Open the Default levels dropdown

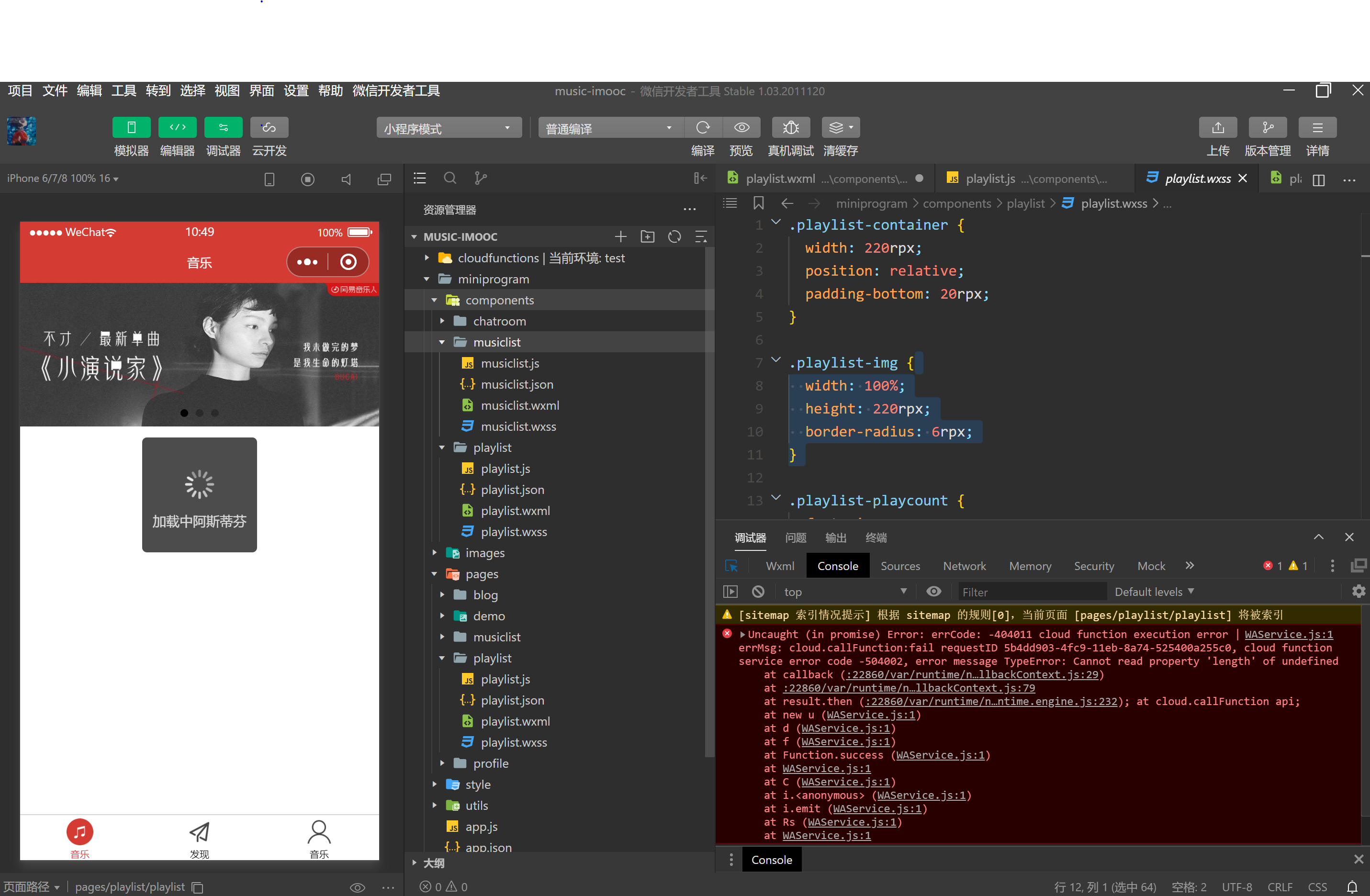point(1154,592)
